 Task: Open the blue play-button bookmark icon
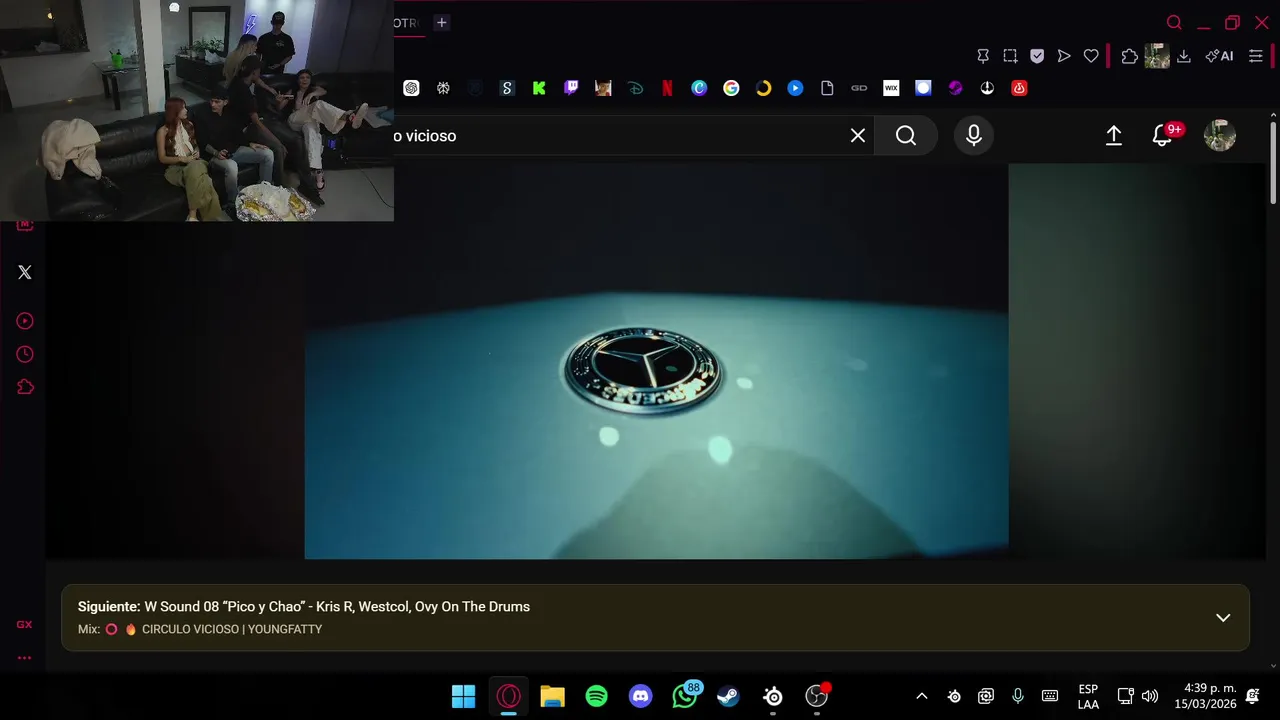tap(795, 88)
